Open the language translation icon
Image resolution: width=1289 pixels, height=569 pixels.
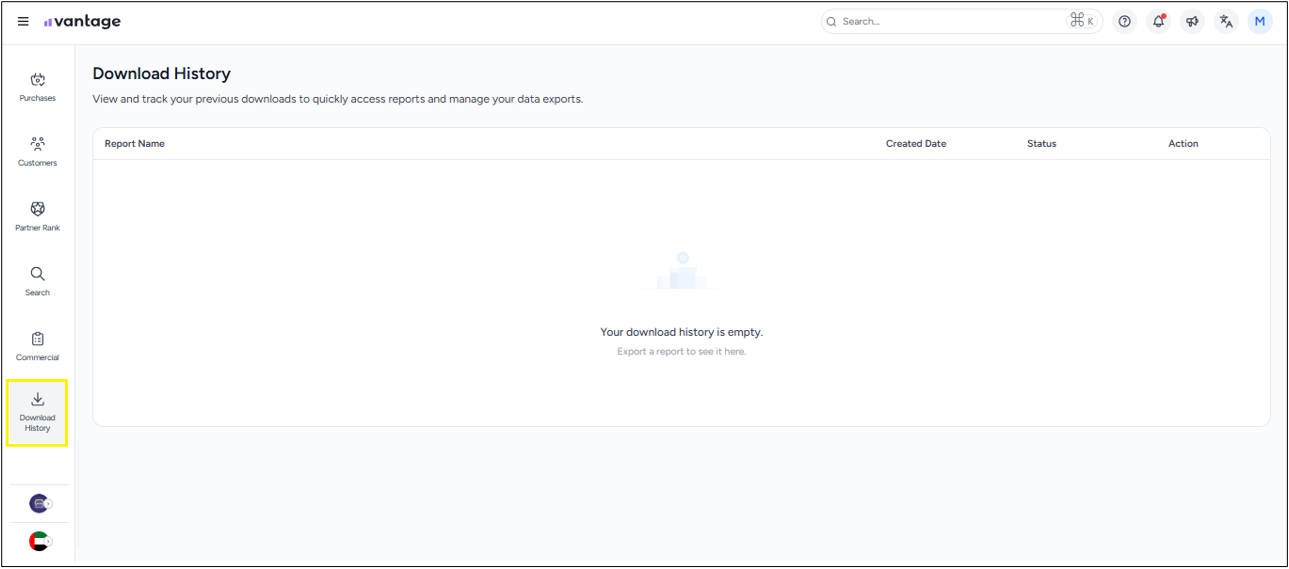click(x=1226, y=21)
